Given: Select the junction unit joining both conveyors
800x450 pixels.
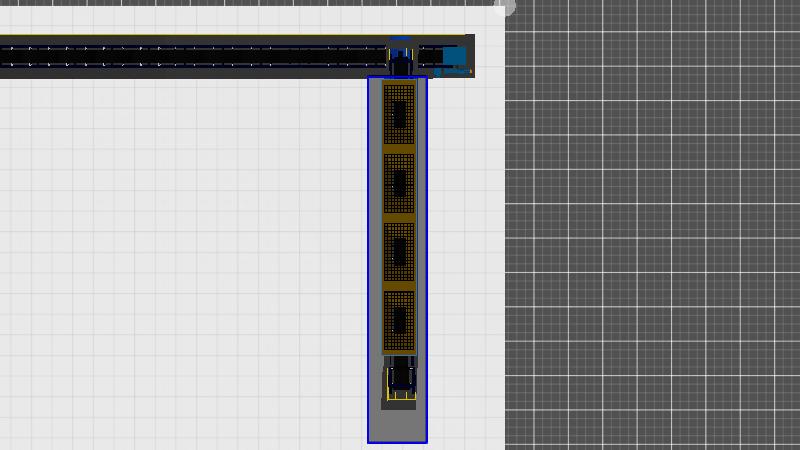Looking at the screenshot, I should pos(401,62).
